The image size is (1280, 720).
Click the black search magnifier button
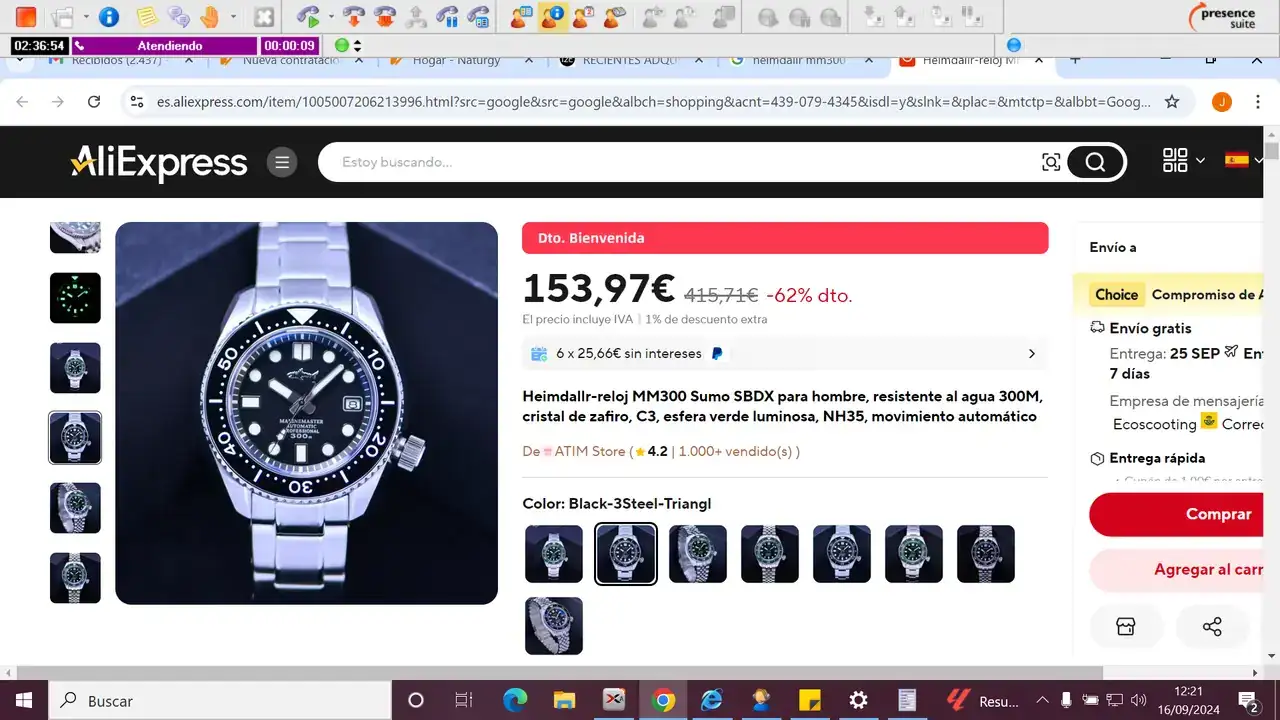[1095, 162]
